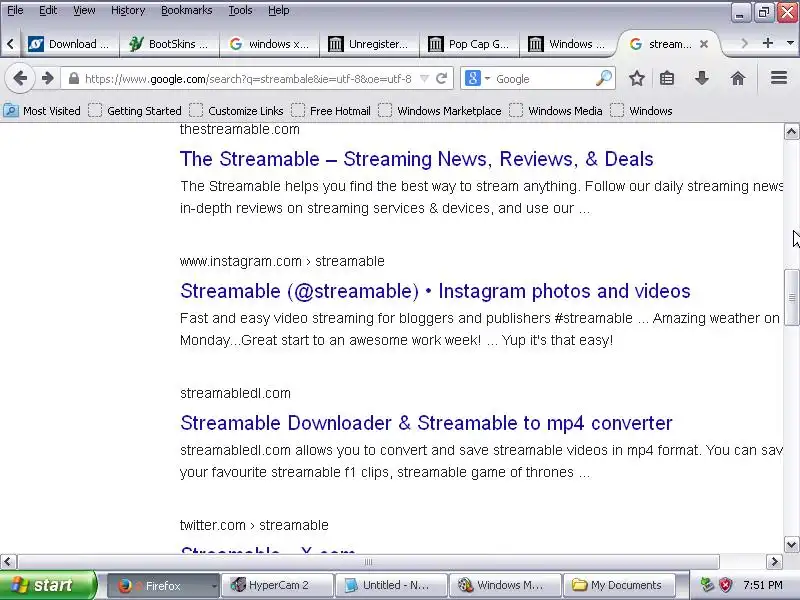
Task: Click the twitter.com › streamable breadcrumb text
Action: coord(254,525)
